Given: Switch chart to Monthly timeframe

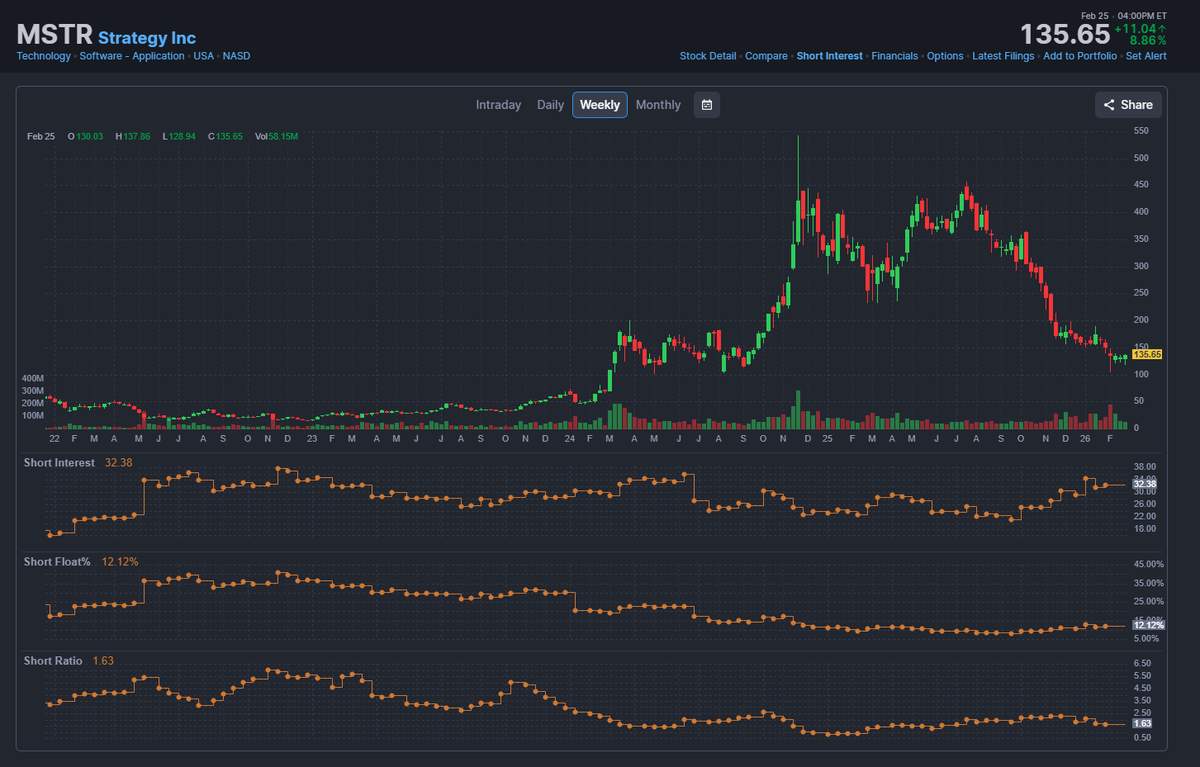Looking at the screenshot, I should [658, 105].
